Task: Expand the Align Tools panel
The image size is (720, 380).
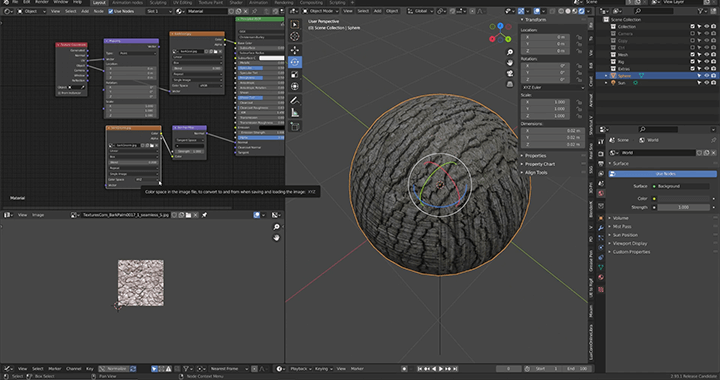Action: [x=536, y=173]
